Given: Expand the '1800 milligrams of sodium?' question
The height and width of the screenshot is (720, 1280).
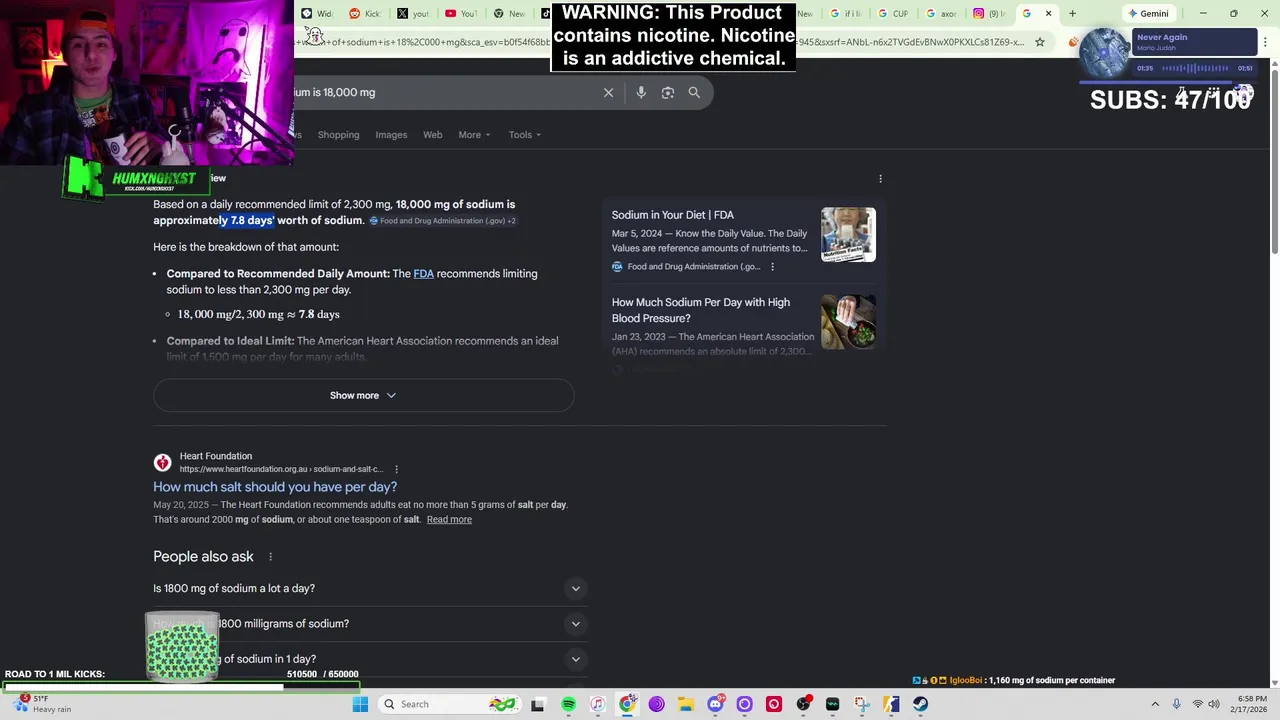Looking at the screenshot, I should pos(369,624).
